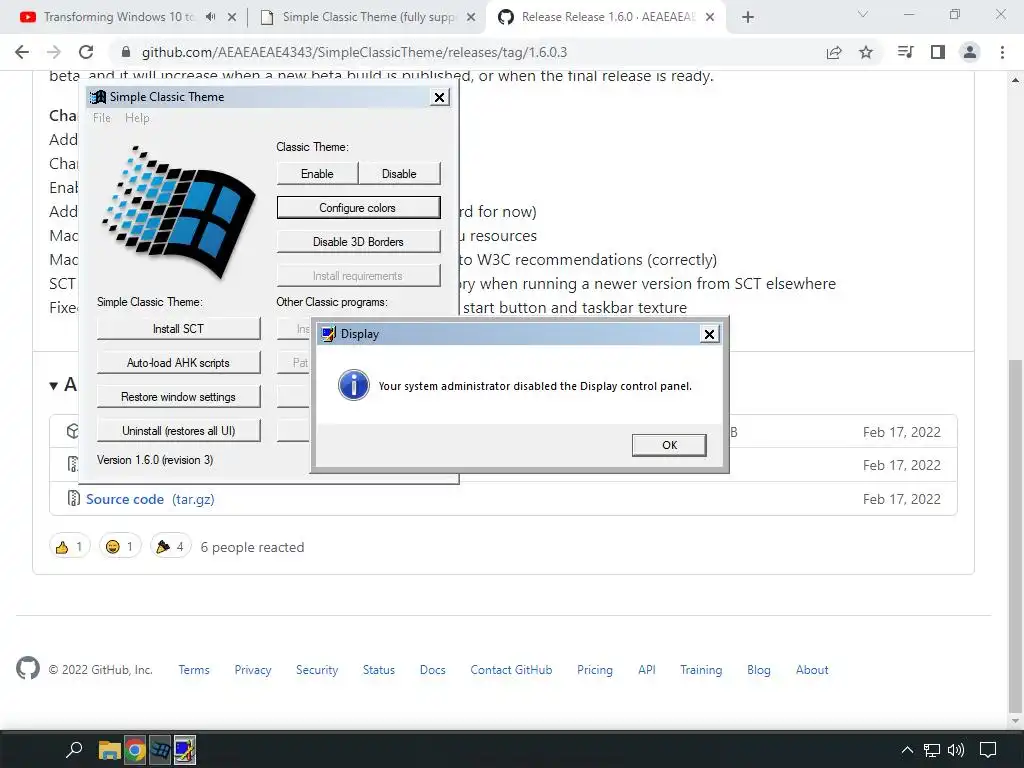The height and width of the screenshot is (768, 1024).
Task: Open the media controls icon
Action: tap(905, 52)
